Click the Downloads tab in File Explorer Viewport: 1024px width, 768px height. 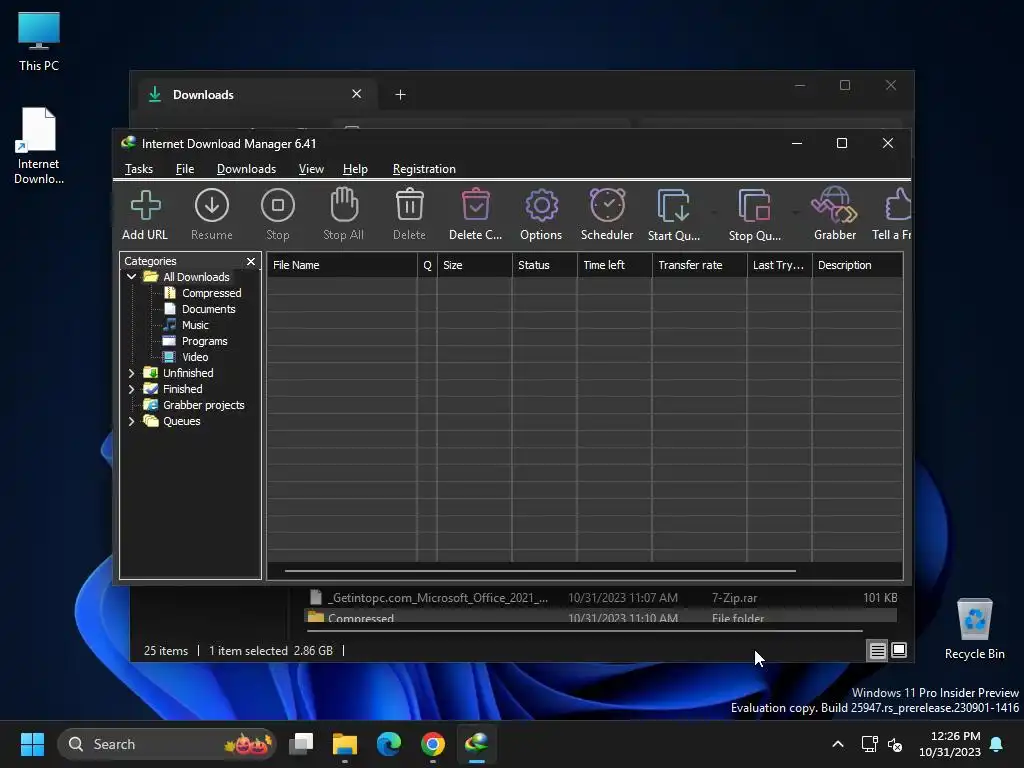click(x=255, y=95)
